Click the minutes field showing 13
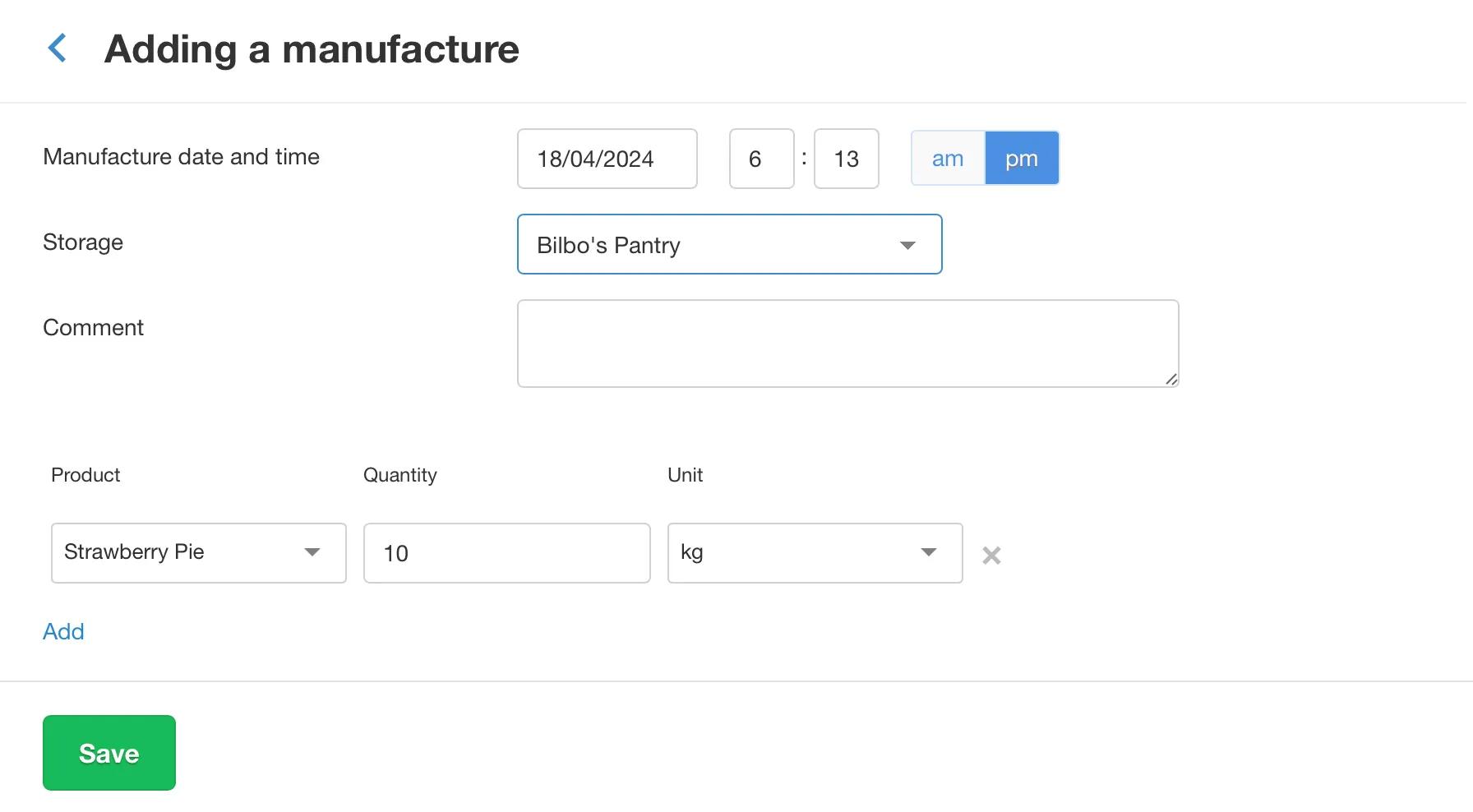This screenshot has height=812, width=1473. point(846,159)
